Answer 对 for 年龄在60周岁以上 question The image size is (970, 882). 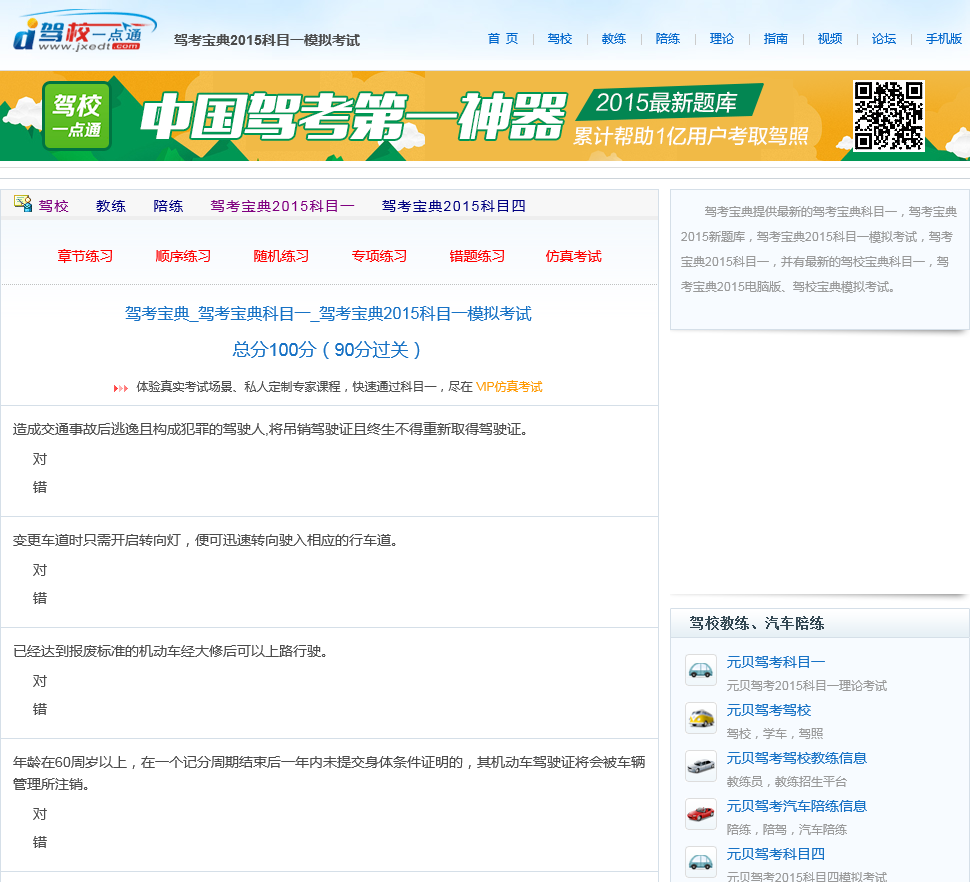pyautogui.click(x=40, y=814)
